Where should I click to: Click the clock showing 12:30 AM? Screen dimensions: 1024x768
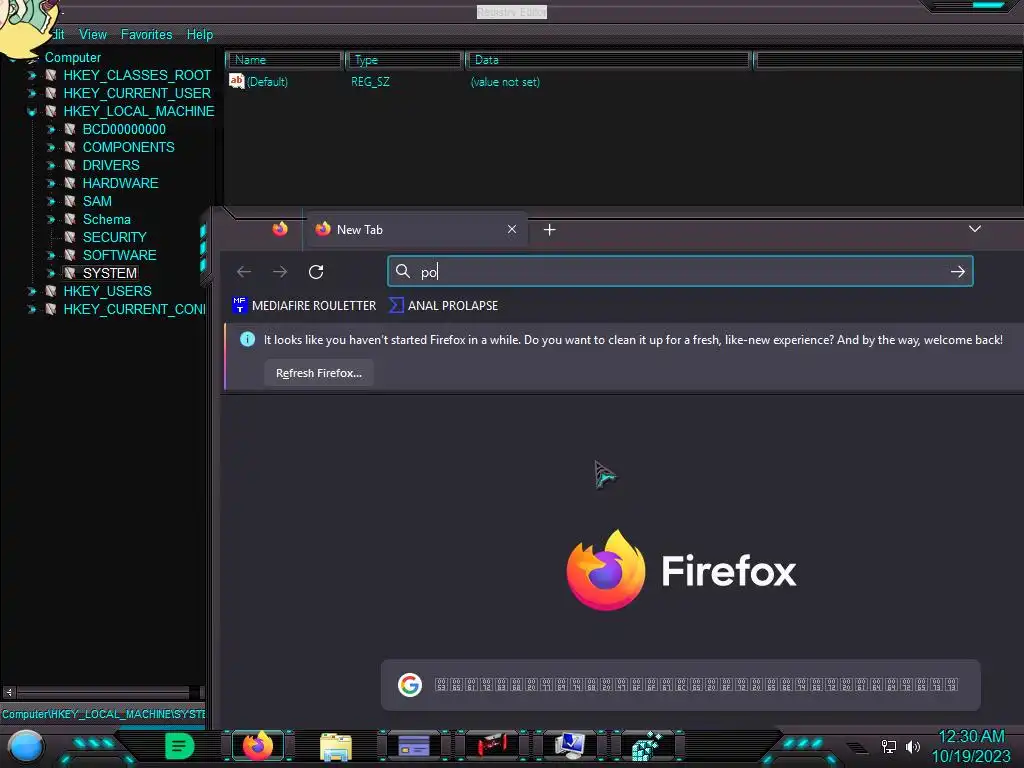971,737
